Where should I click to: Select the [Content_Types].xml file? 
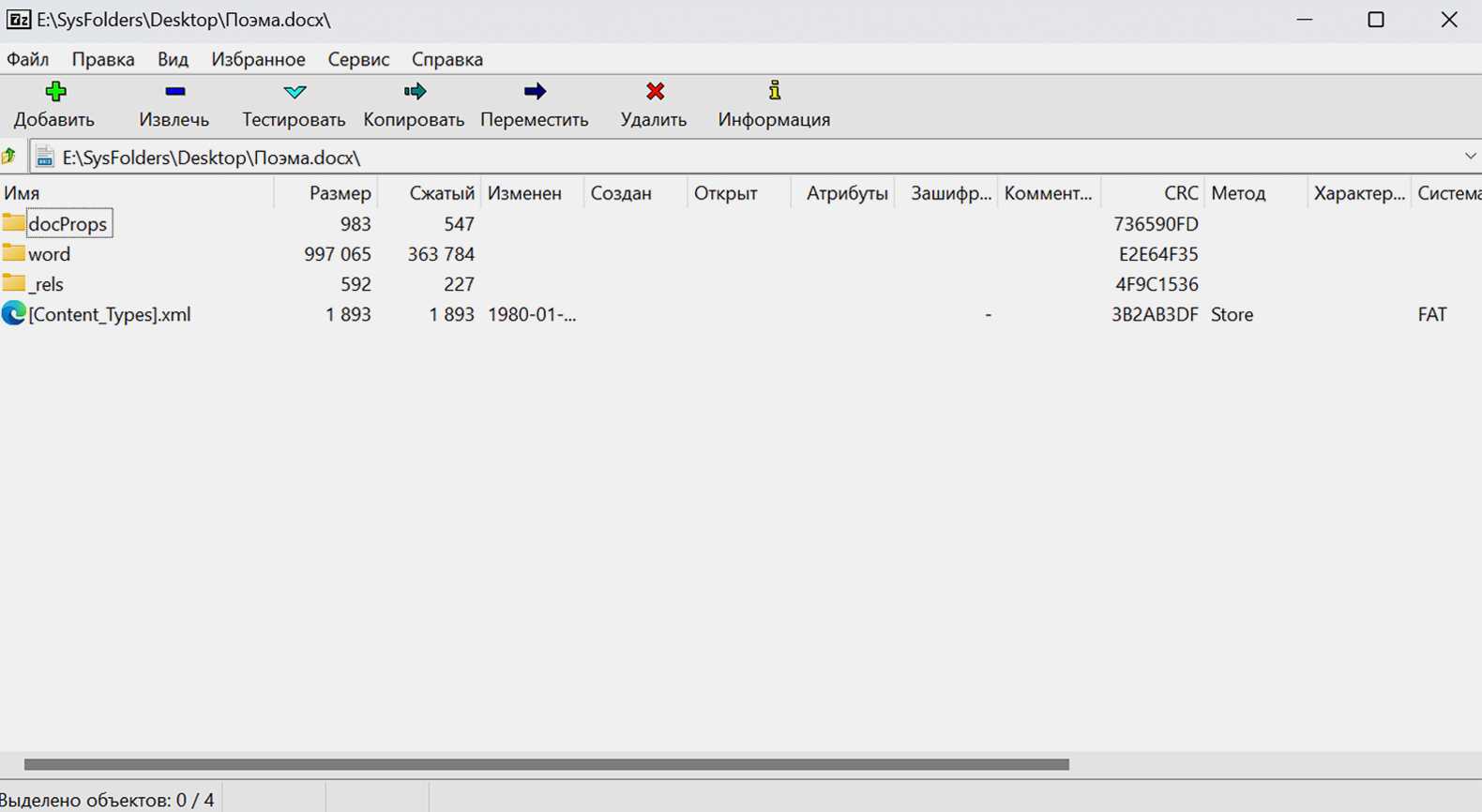coord(109,314)
